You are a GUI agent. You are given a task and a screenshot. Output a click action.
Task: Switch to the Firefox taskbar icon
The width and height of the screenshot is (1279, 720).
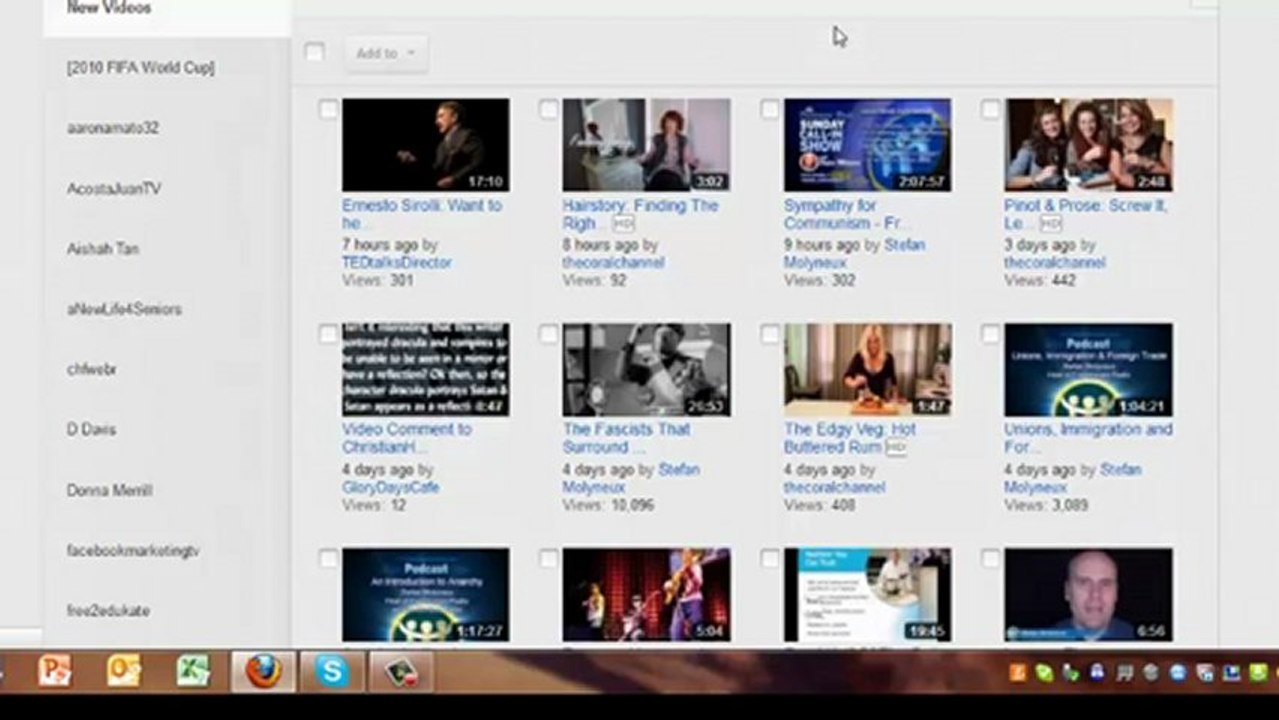click(263, 670)
